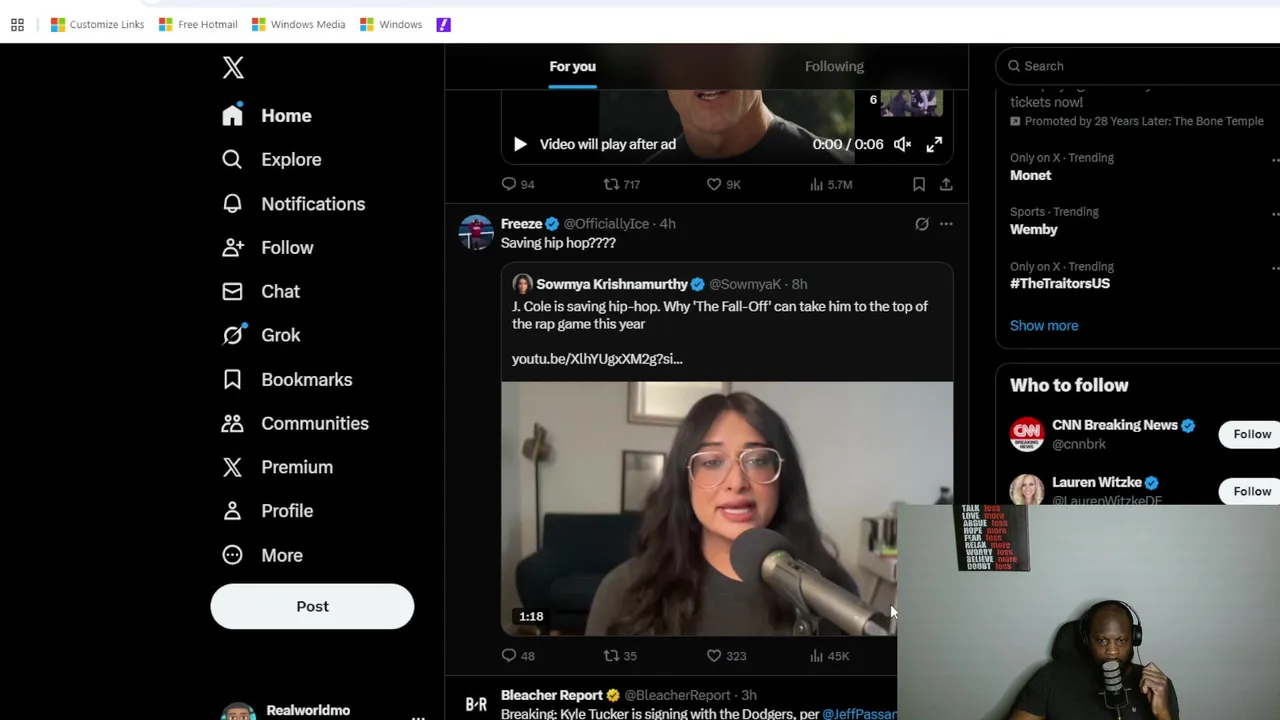The width and height of the screenshot is (1280, 720).
Task: Repost the ad post with 717 reposts
Action: 621,184
